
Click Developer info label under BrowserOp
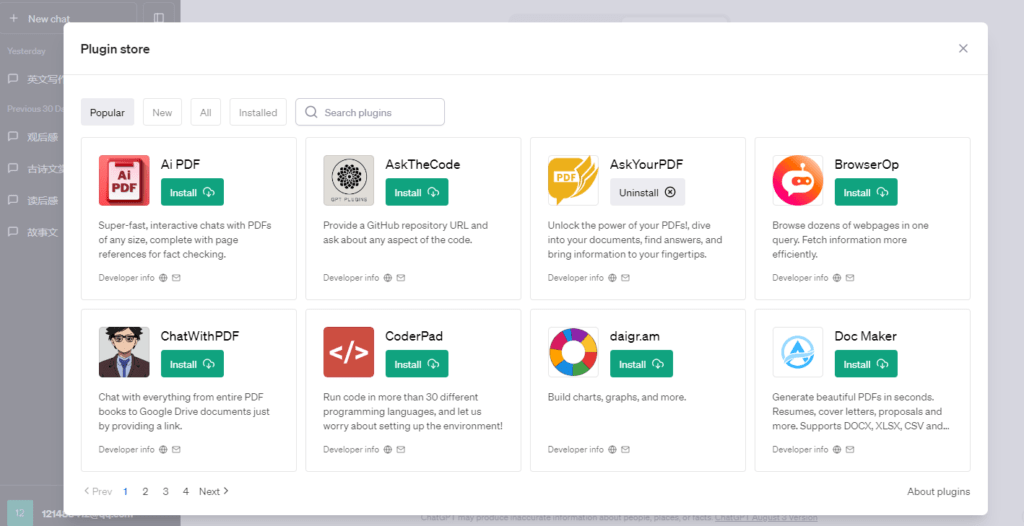tap(801, 278)
